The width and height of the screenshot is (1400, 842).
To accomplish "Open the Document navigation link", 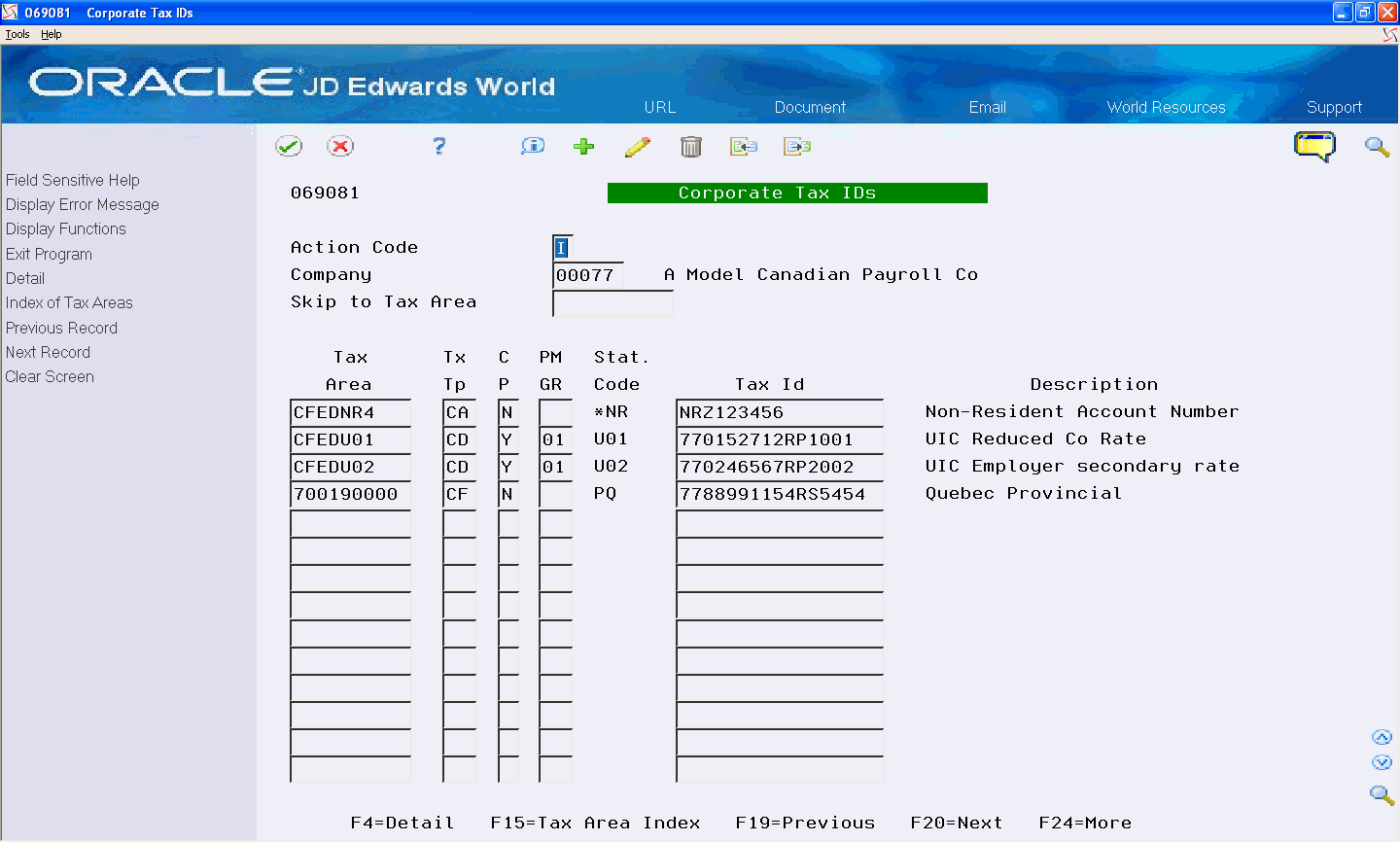I will click(809, 107).
